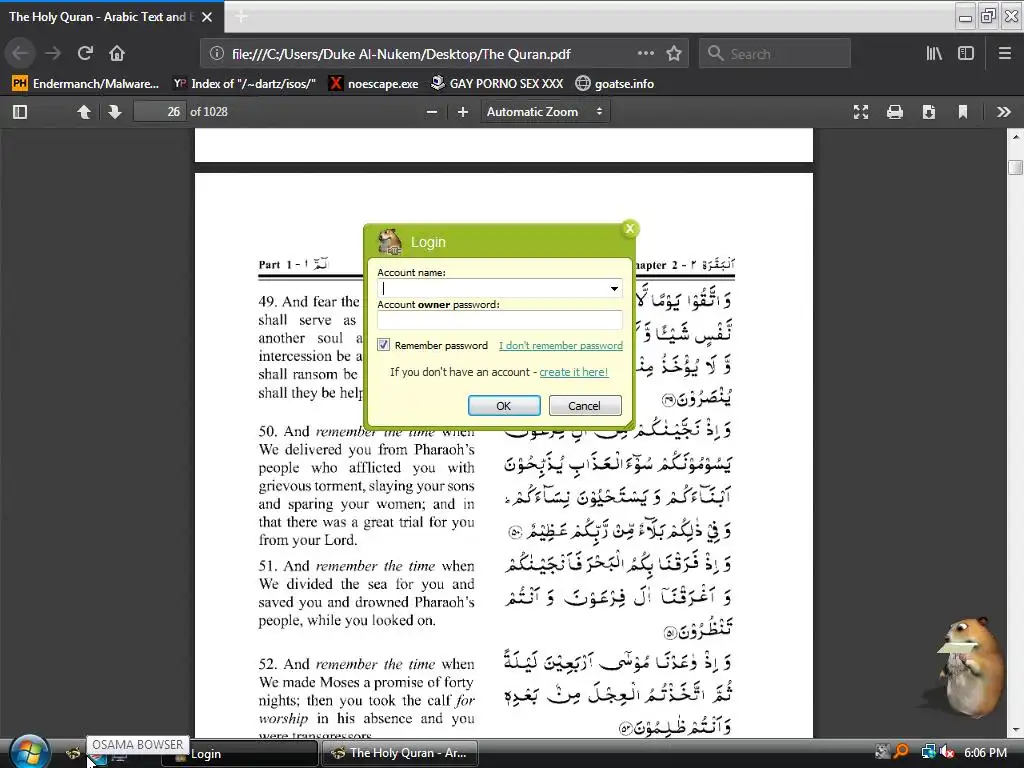The image size is (1024, 768).
Task: Open the Firefox Library icon
Action: click(x=934, y=54)
